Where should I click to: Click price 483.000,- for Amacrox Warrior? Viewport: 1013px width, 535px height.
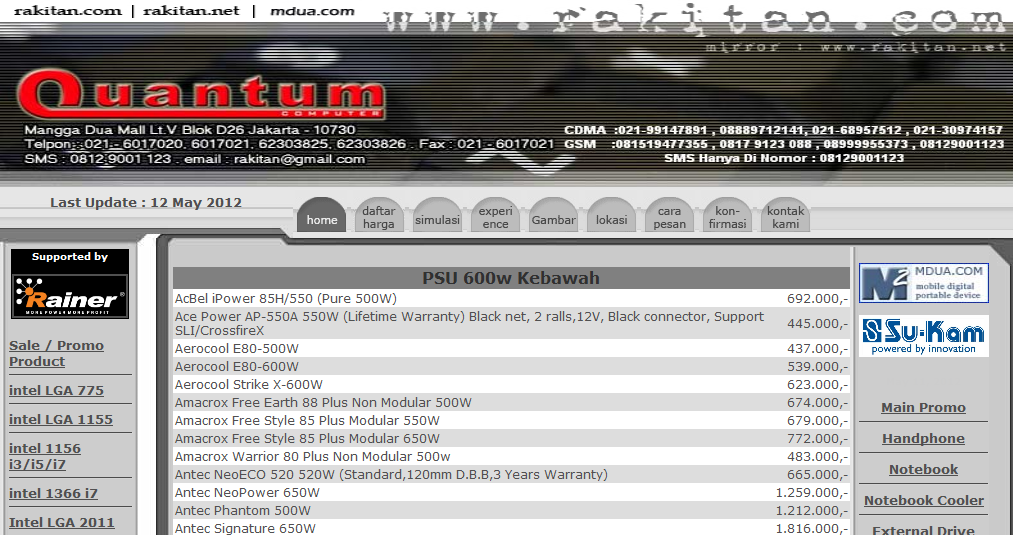(817, 456)
